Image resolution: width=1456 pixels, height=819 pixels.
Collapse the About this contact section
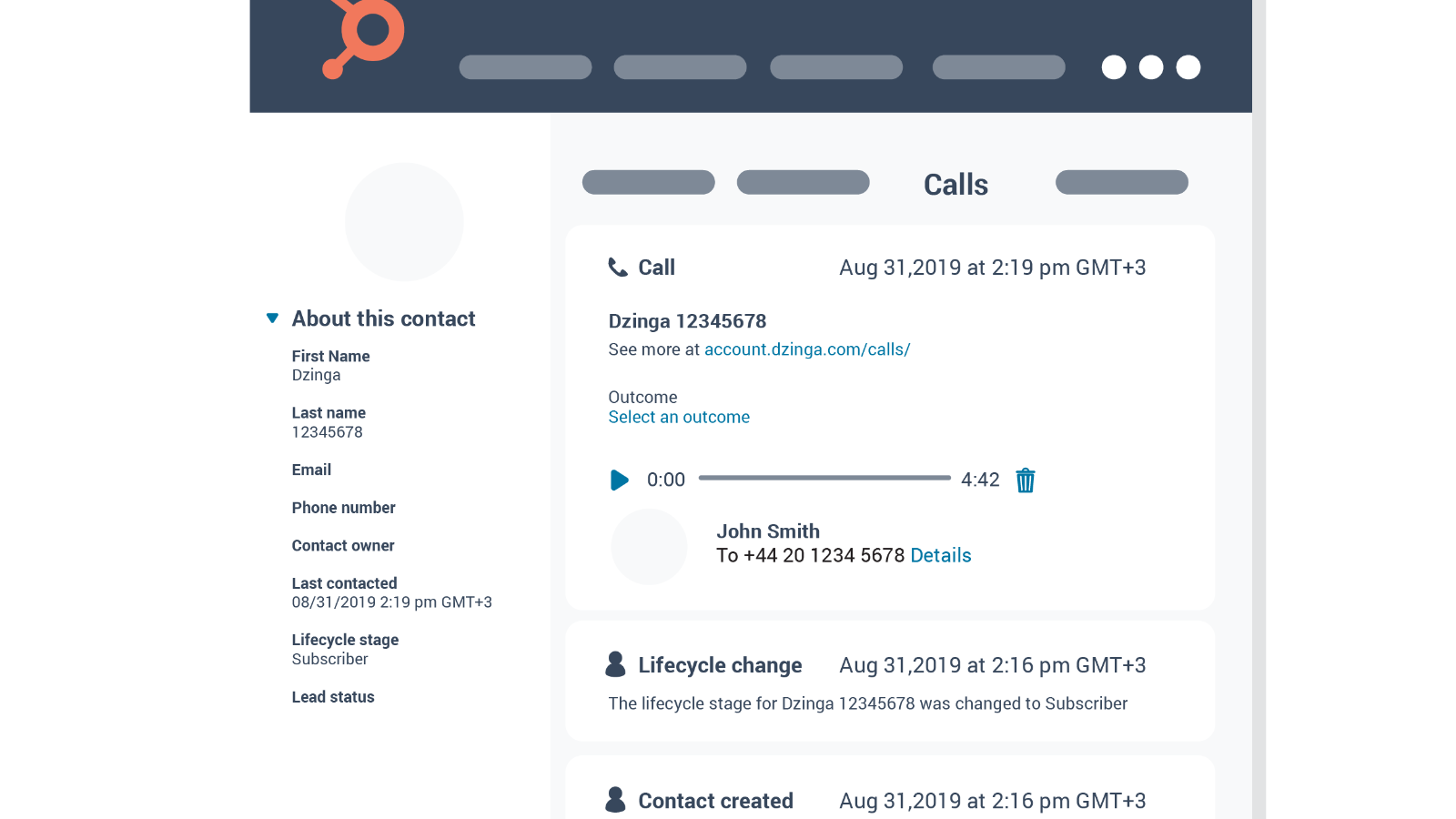272,318
